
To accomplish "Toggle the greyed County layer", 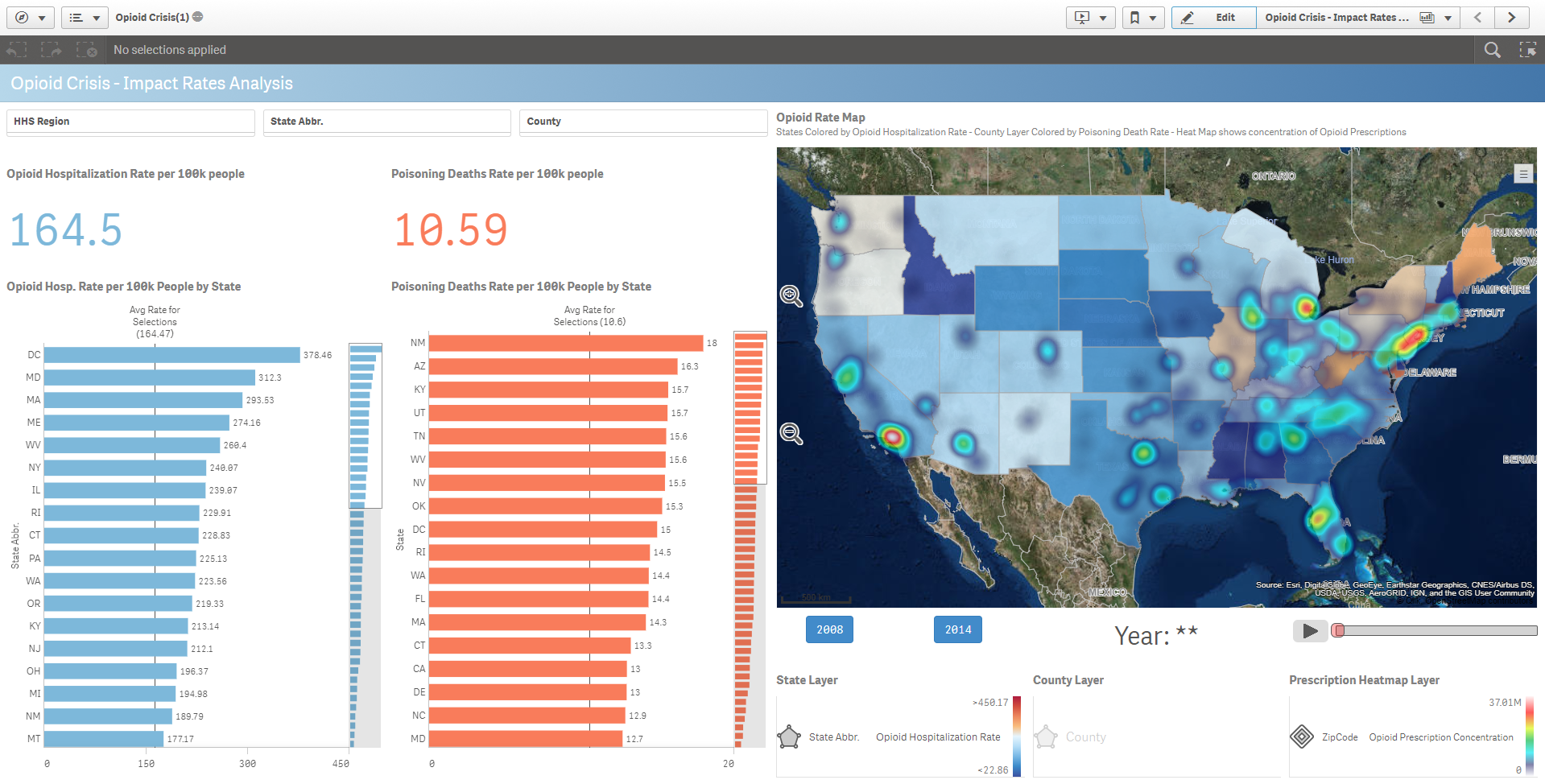I will [x=1046, y=737].
